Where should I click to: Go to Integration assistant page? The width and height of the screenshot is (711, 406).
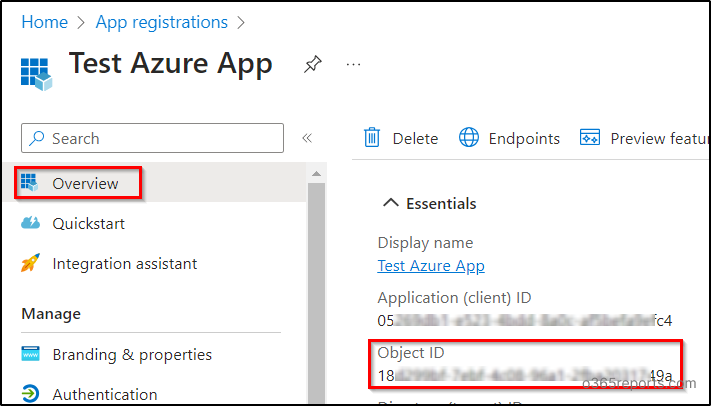(x=125, y=264)
